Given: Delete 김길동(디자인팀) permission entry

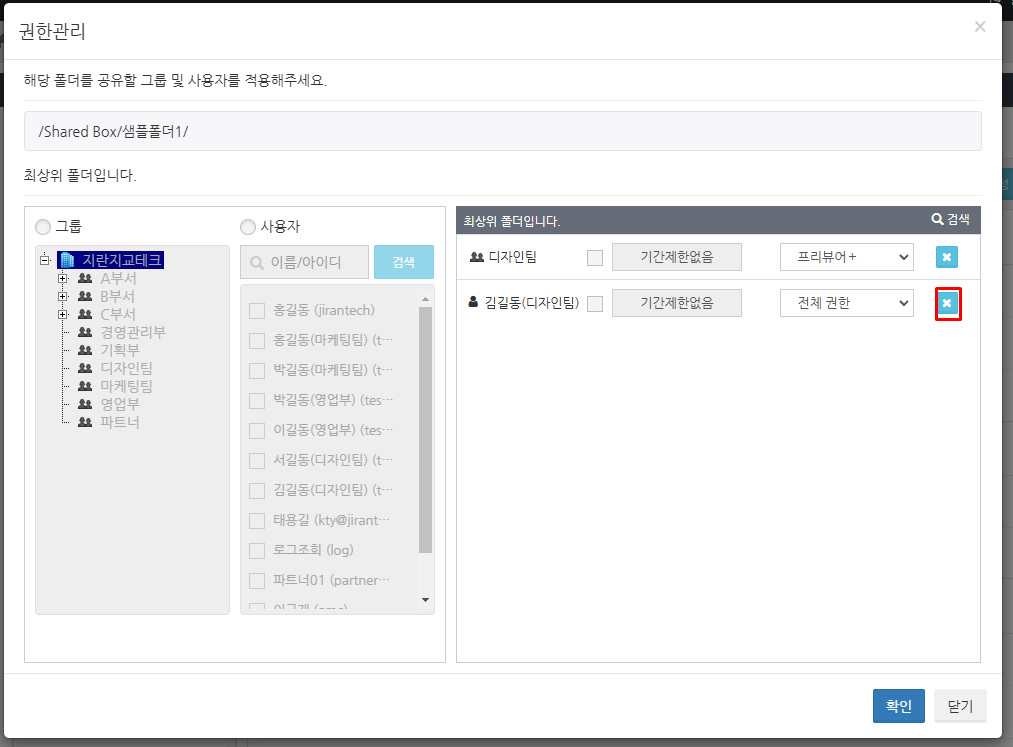Looking at the screenshot, I should pyautogui.click(x=946, y=303).
